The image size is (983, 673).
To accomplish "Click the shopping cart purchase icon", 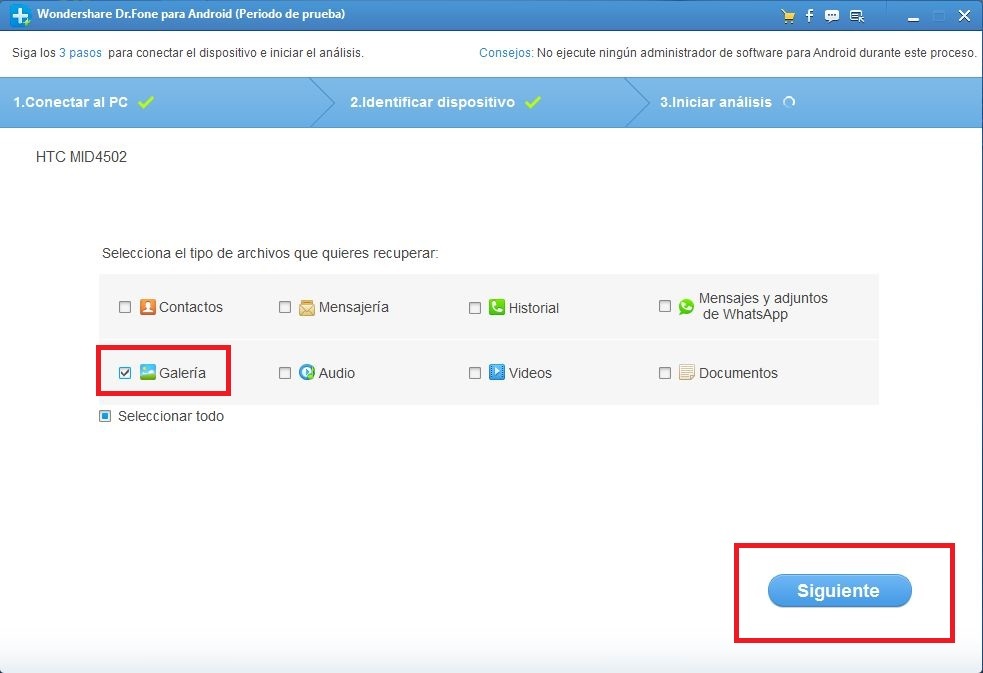I will pyautogui.click(x=788, y=16).
